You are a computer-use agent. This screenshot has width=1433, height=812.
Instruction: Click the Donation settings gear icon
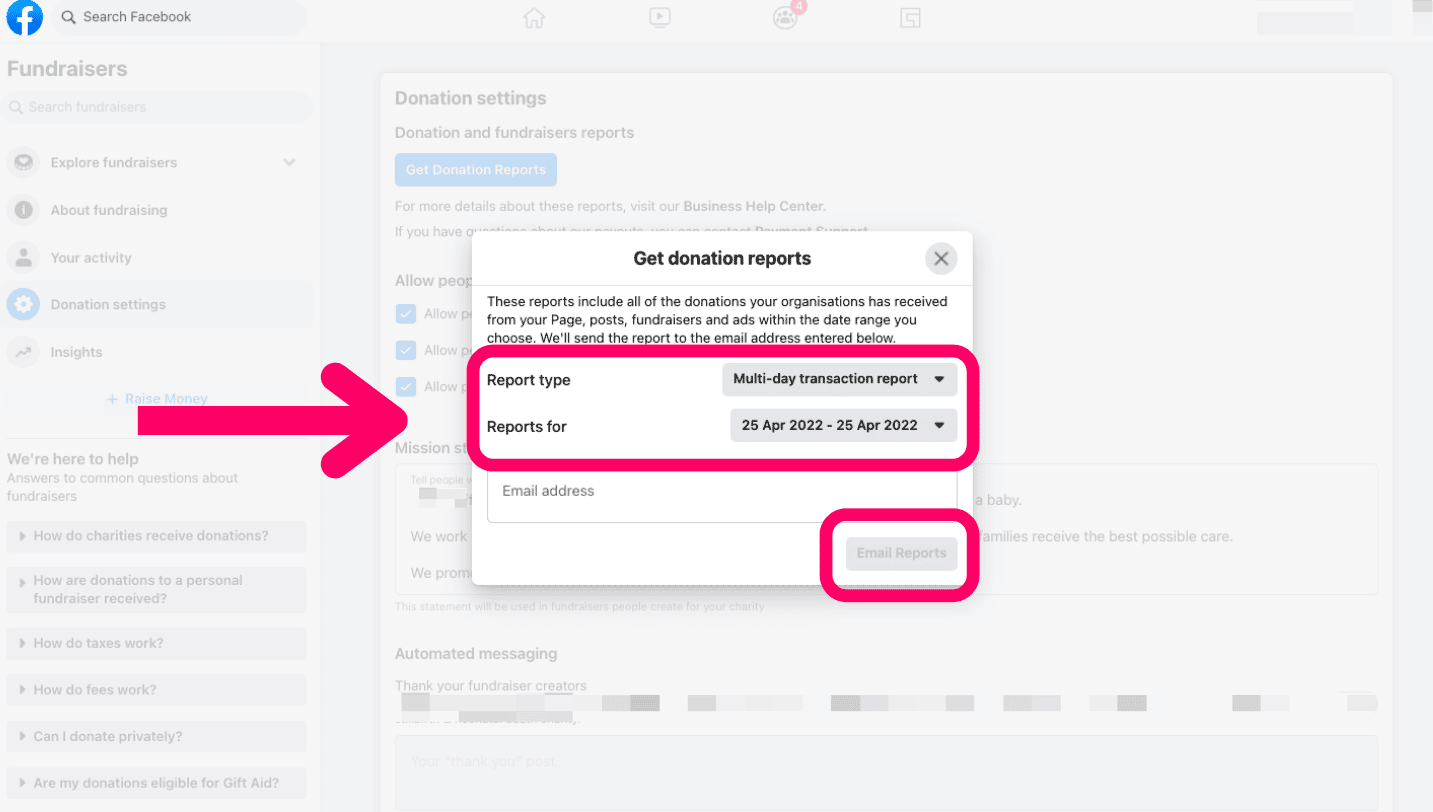[23, 304]
